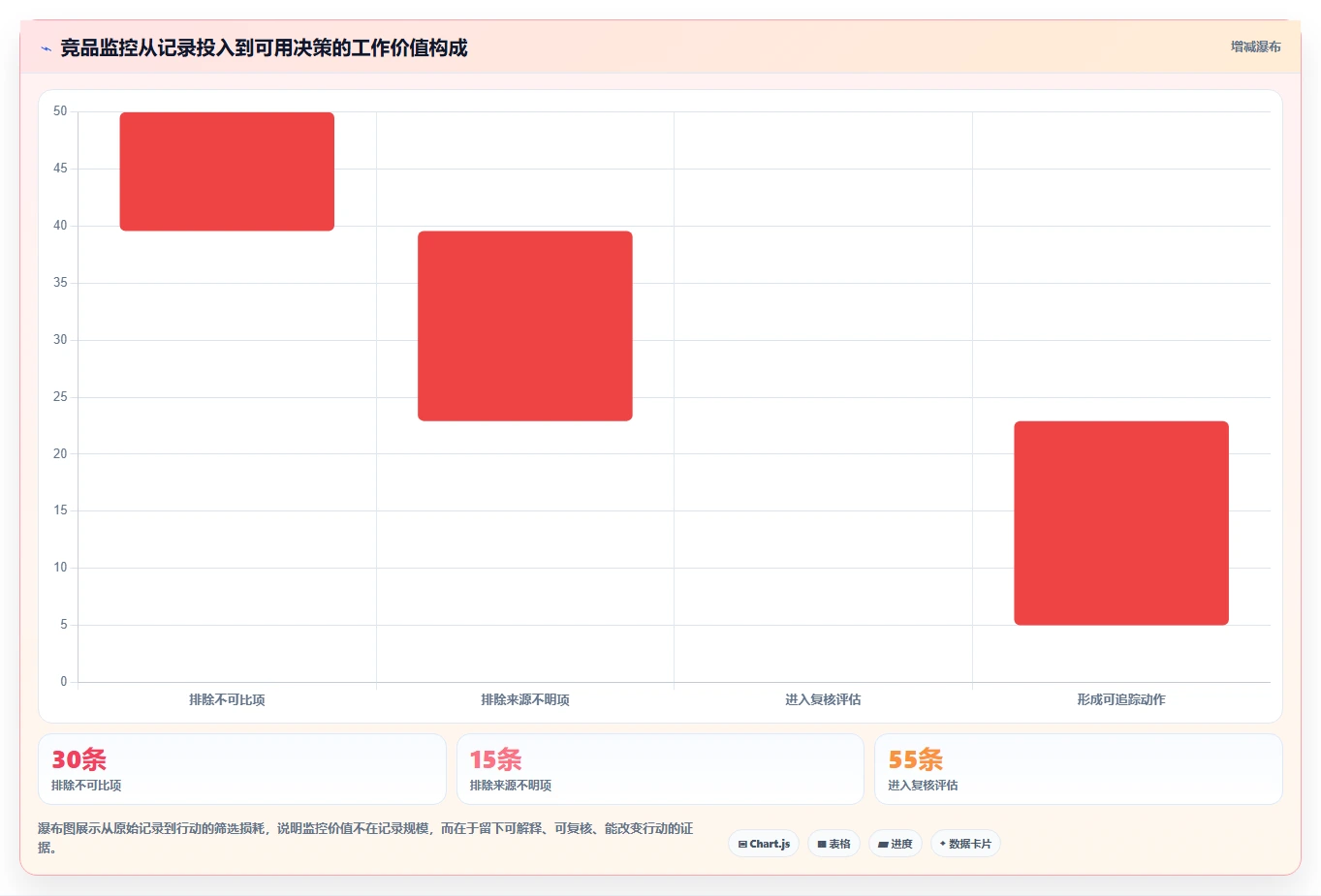Click the lightning icon beside the title

[47, 47]
